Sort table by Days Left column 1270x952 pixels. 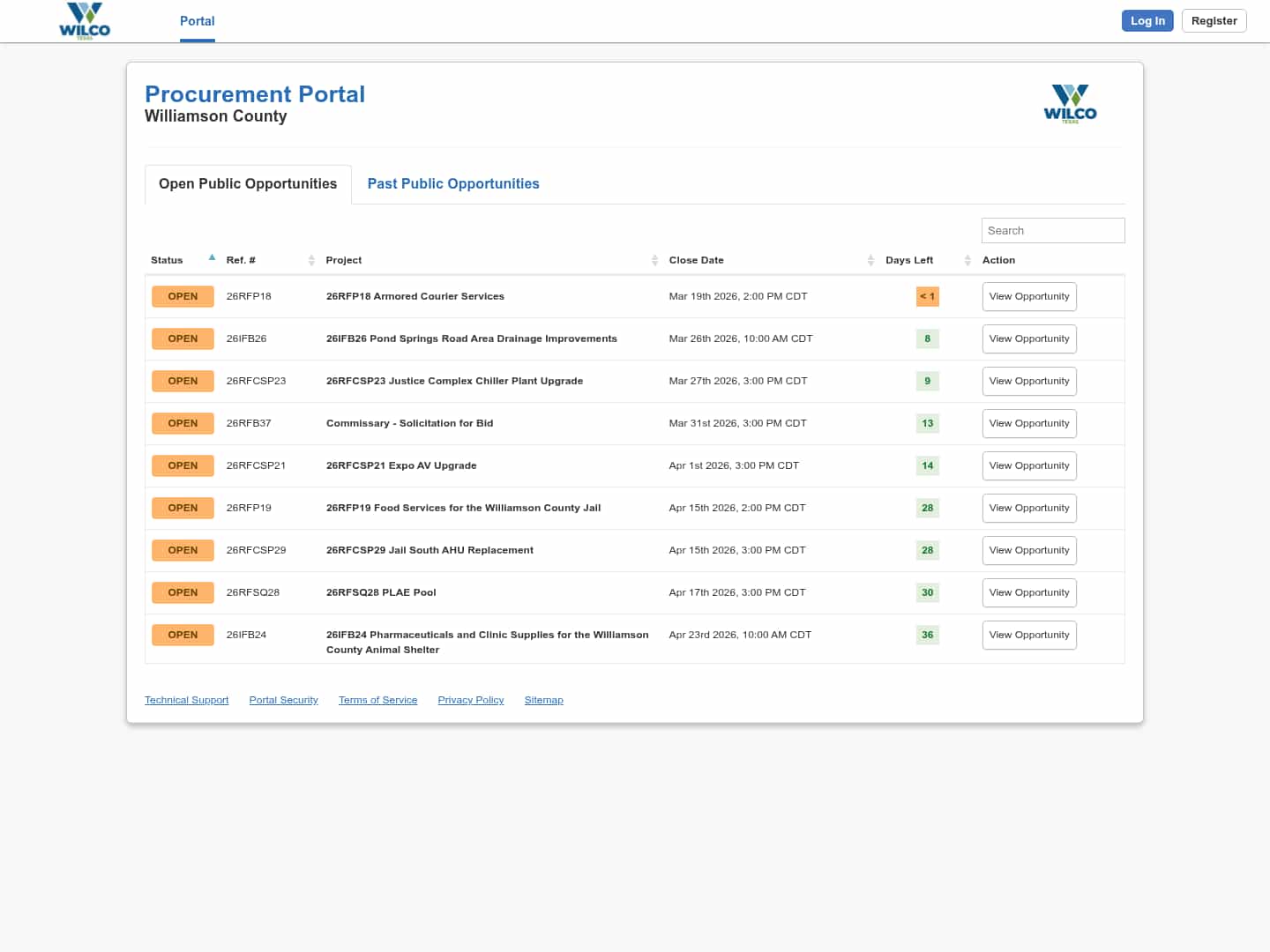908,260
